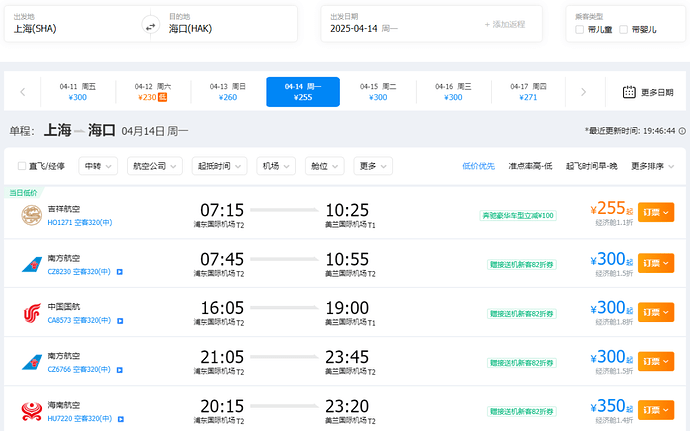Screen dimensions: 690x431
Task: Sort results by 低价优先
Action: pos(477,166)
